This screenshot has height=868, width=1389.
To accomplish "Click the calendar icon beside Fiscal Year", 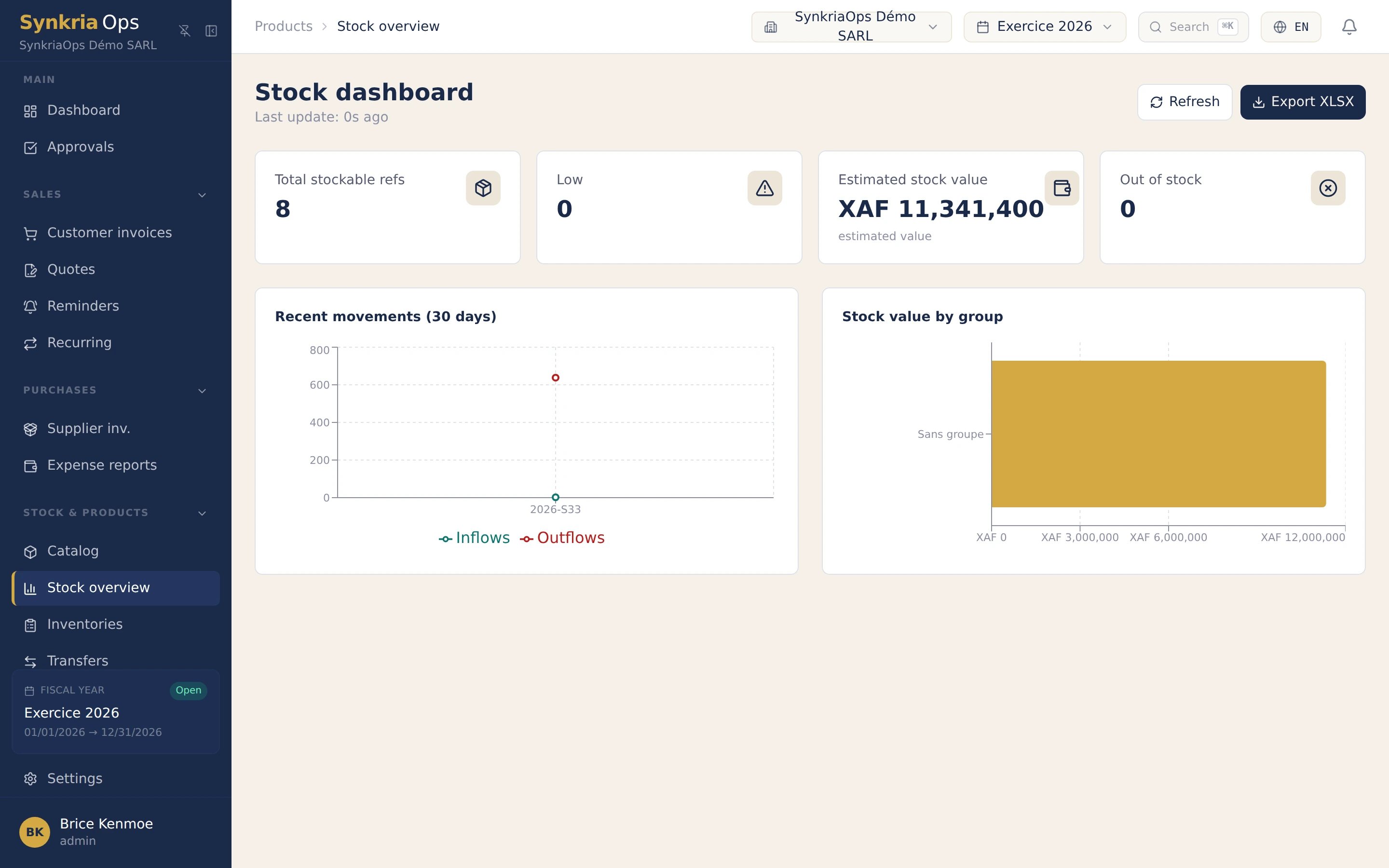I will pos(29,691).
